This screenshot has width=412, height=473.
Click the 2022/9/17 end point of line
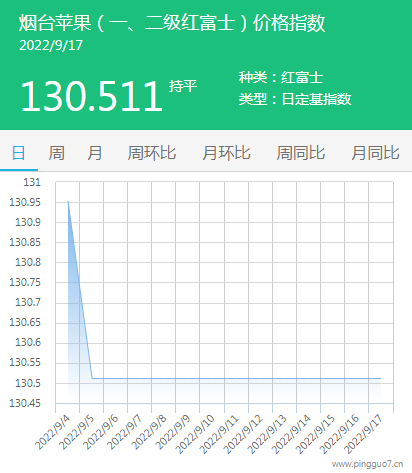click(x=381, y=378)
